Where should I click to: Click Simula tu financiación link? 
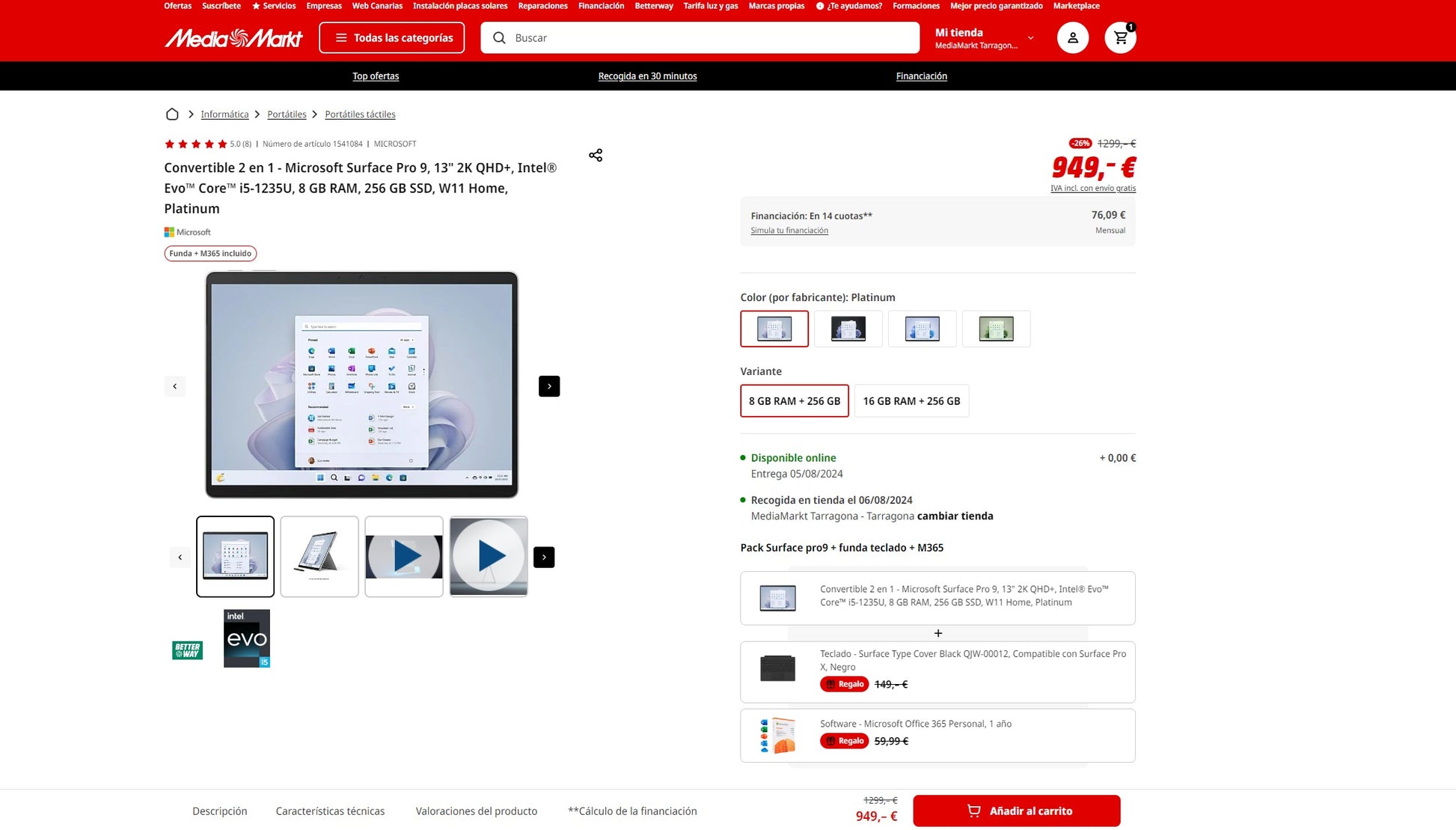click(x=789, y=231)
